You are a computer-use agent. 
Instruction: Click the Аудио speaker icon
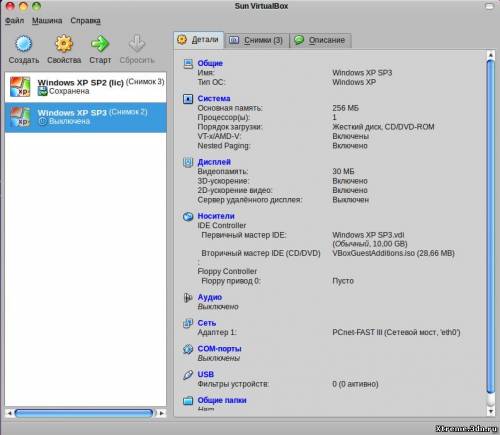tap(188, 297)
